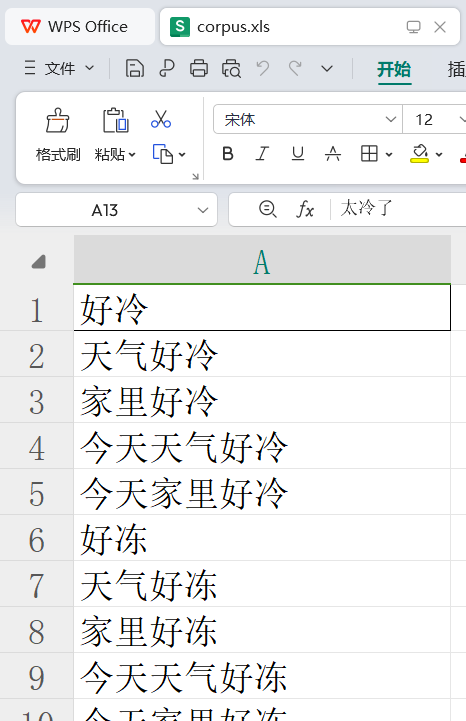Image resolution: width=466 pixels, height=721 pixels.
Task: Select row 7 header
Action: click(x=36, y=584)
